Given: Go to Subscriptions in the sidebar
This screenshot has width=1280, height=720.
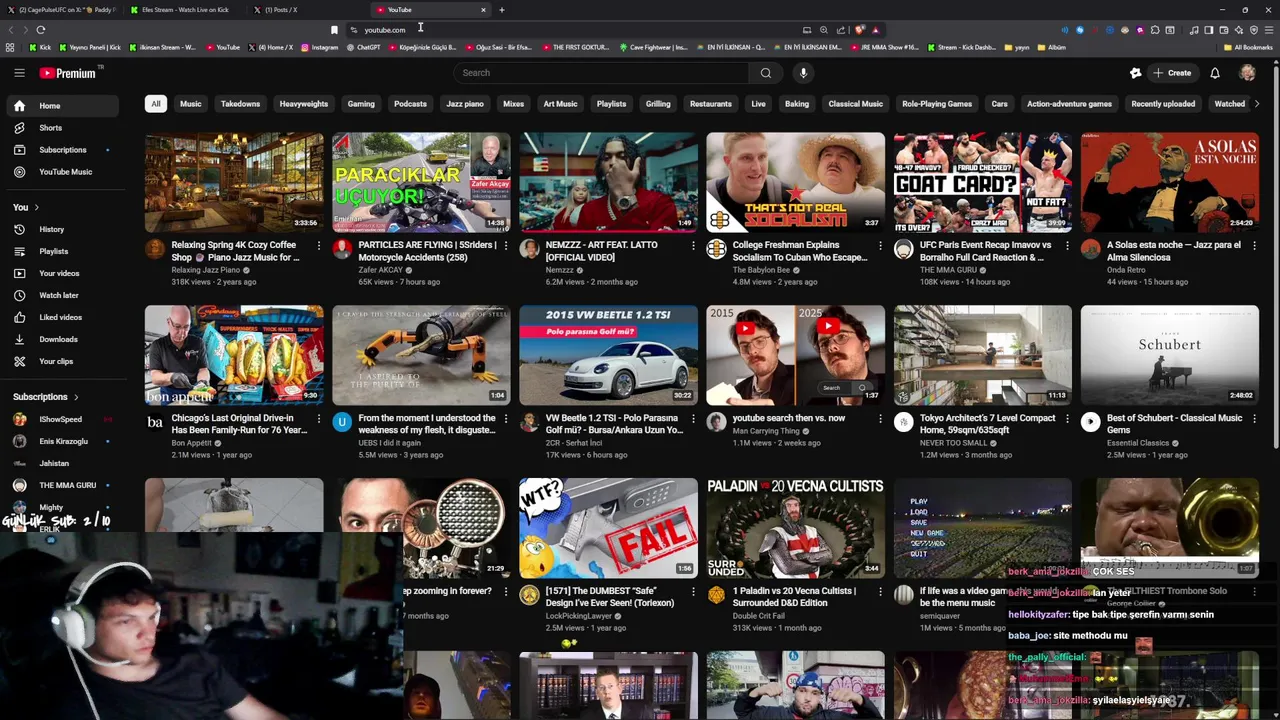Looking at the screenshot, I should click(62, 150).
